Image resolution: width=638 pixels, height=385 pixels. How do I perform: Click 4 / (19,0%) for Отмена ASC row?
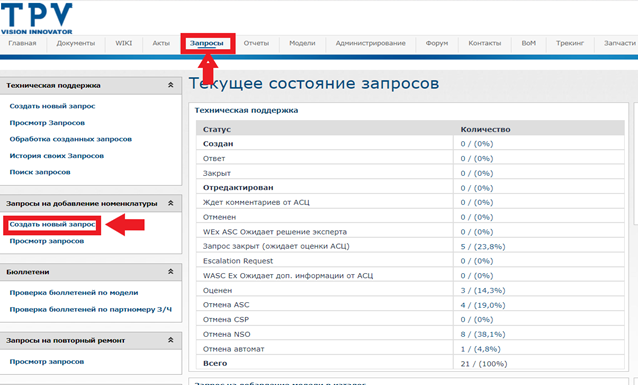tap(483, 305)
